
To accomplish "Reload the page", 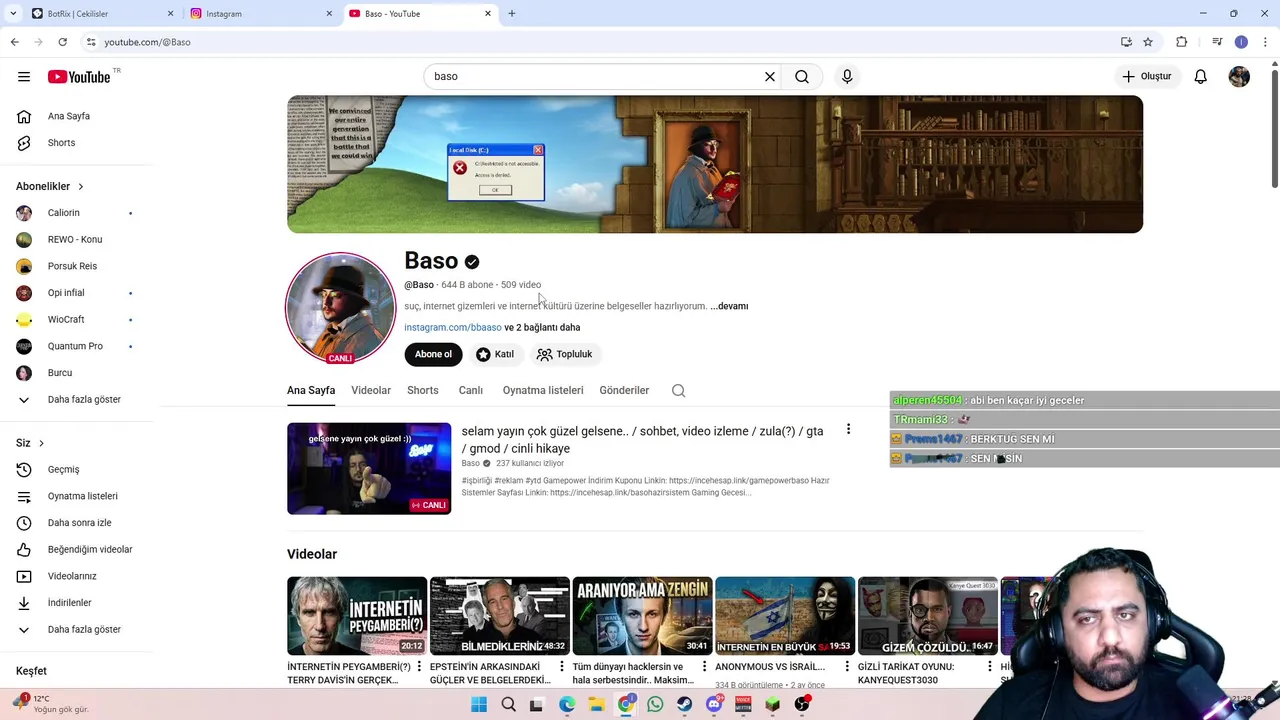I will click(x=63, y=42).
